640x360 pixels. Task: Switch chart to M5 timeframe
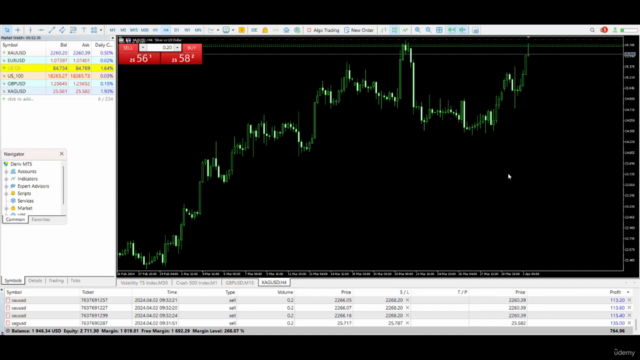pos(123,30)
